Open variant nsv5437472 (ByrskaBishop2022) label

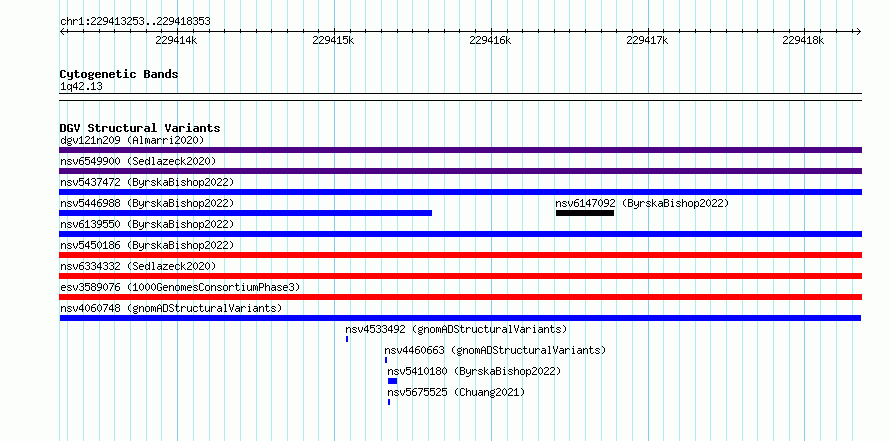point(147,182)
